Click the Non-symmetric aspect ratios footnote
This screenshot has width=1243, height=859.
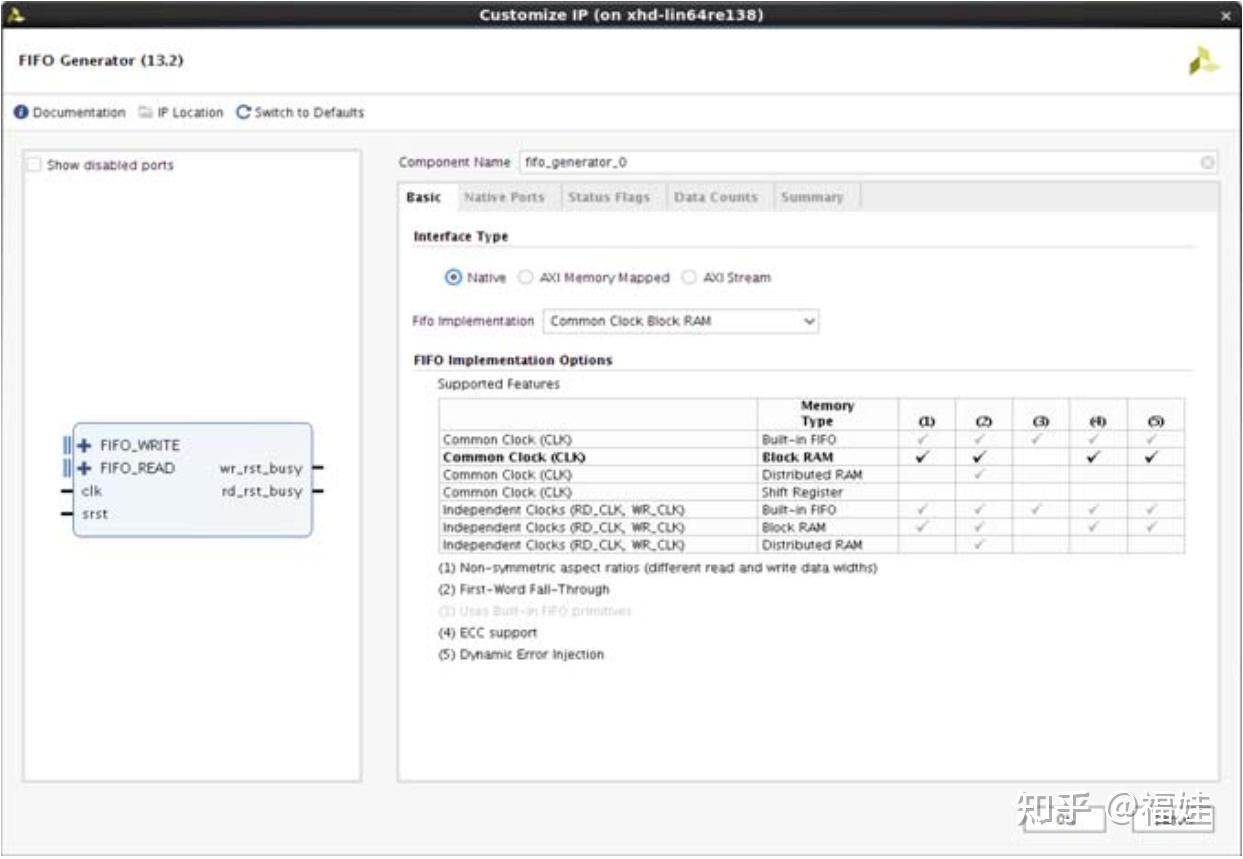click(657, 568)
